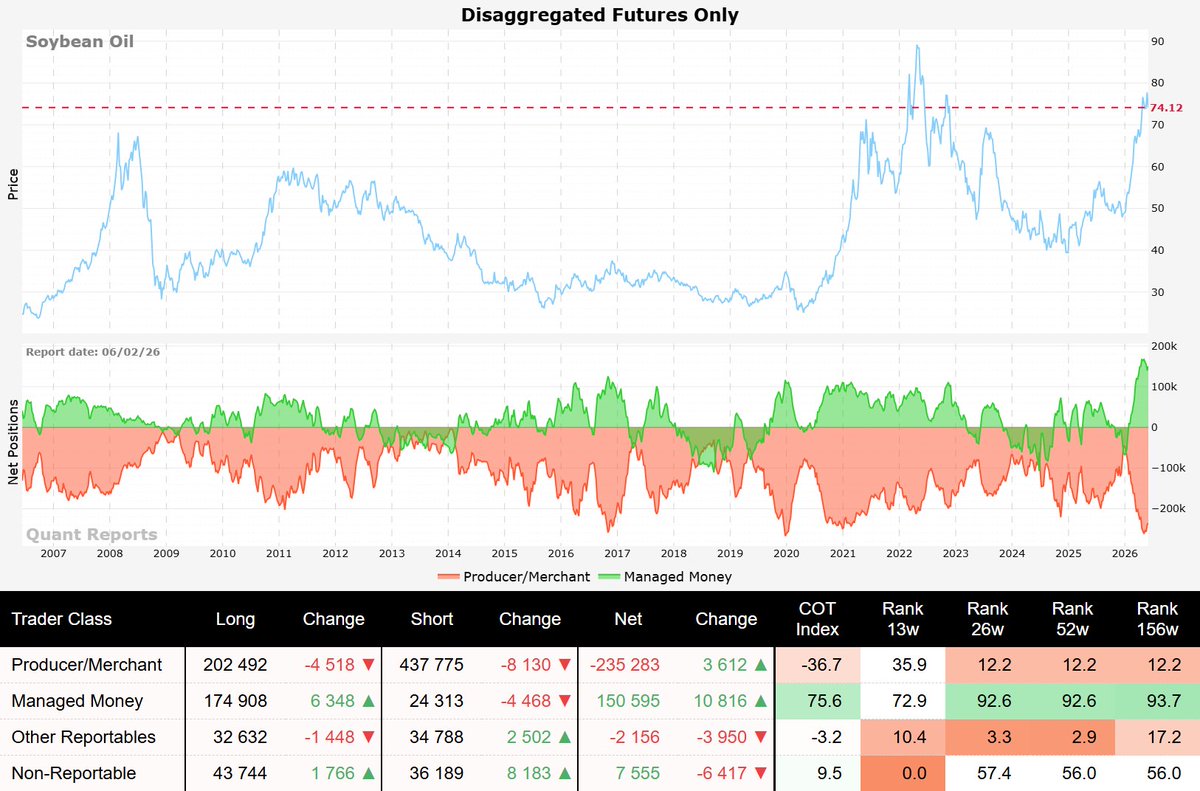Click the 0.0 Rank 13w cell
The width and height of the screenshot is (1200, 791).
[x=903, y=773]
